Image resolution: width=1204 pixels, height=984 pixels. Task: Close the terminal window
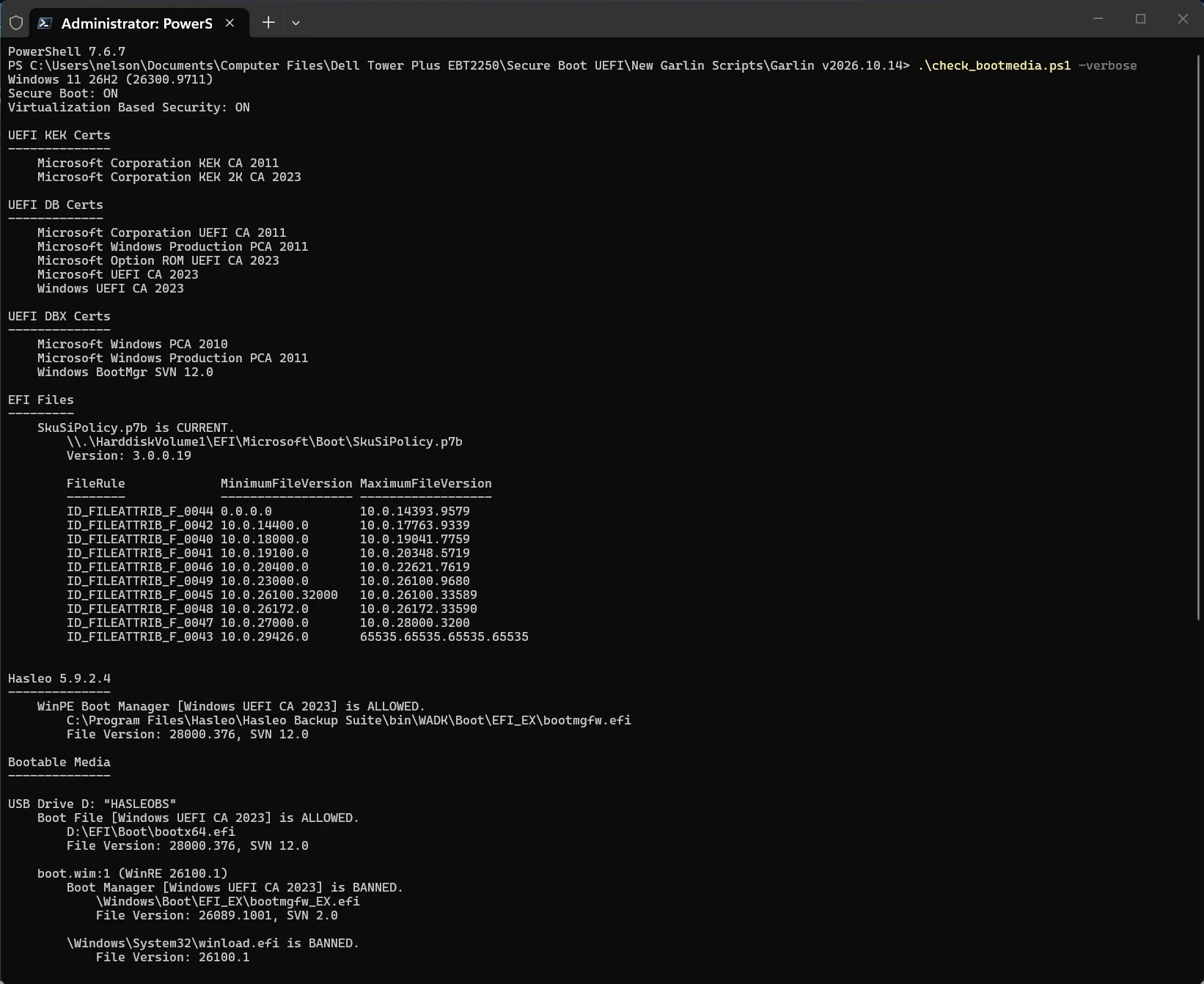click(1183, 19)
